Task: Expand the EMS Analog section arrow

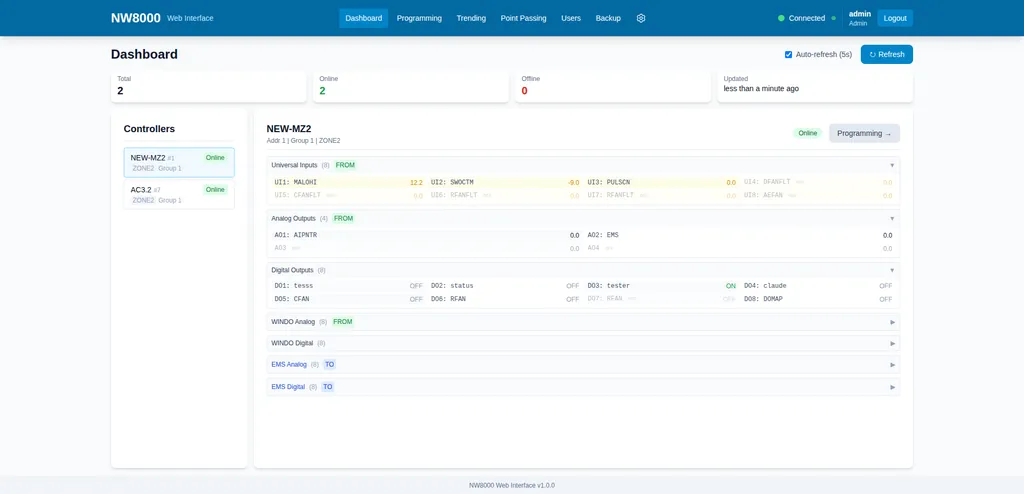Action: pos(892,365)
